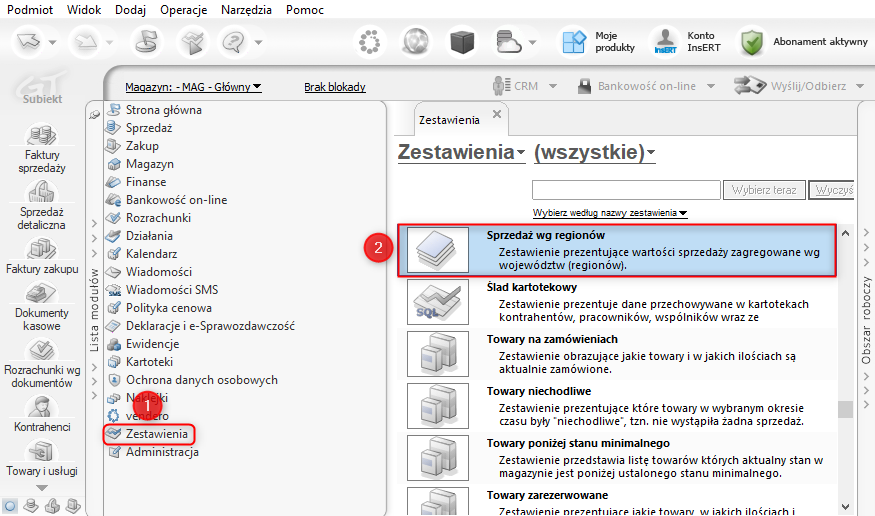Viewport: 875px width, 516px height.
Task: Click the black cube icon in toolbar
Action: pos(462,42)
